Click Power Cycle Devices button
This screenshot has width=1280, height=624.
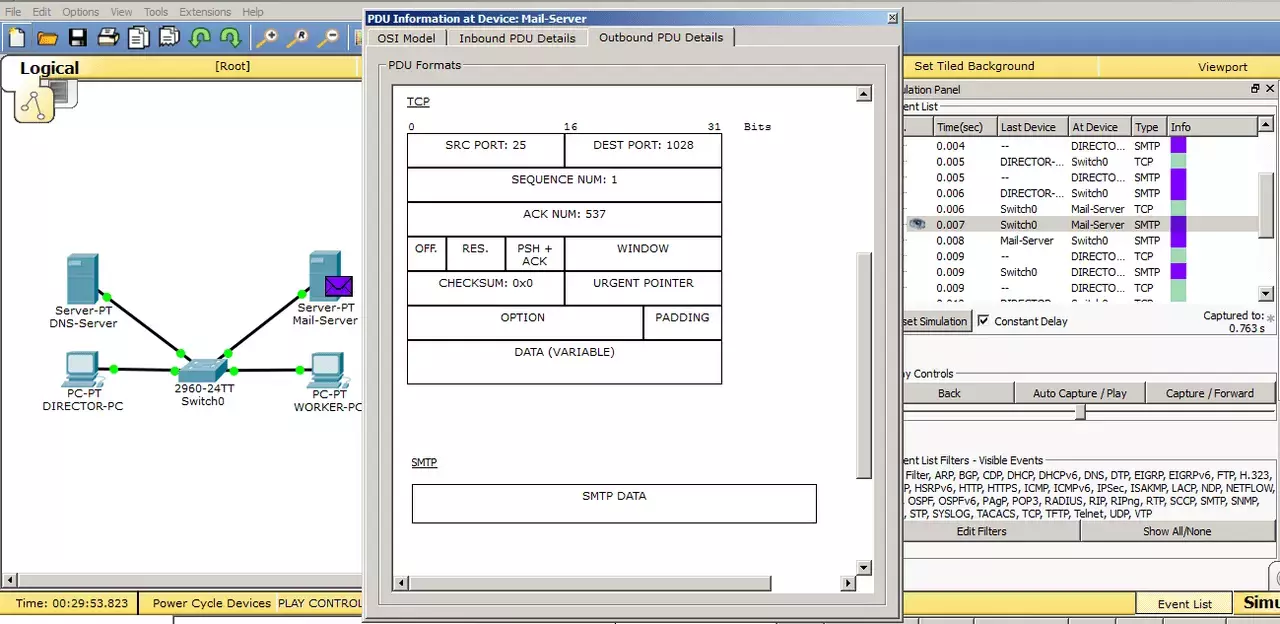211,603
